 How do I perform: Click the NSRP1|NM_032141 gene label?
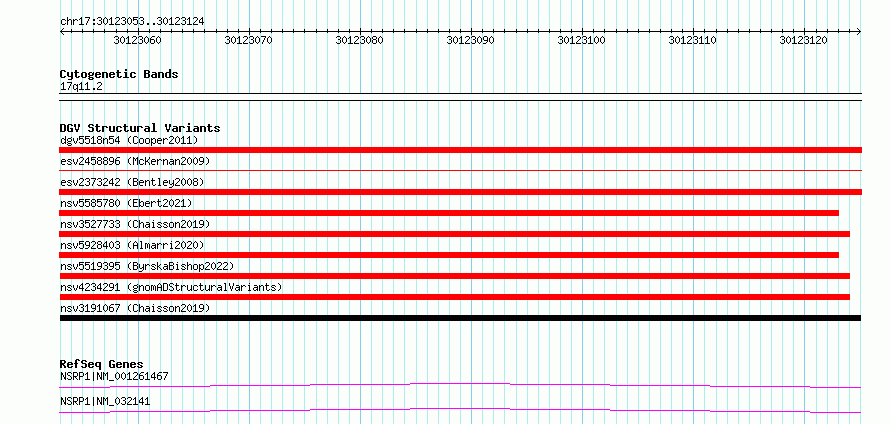click(x=104, y=401)
